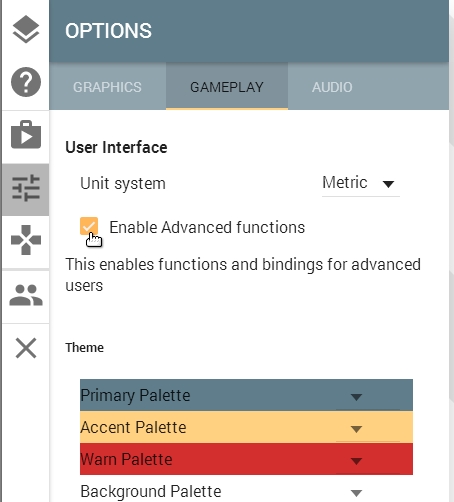Expand the Background Palette dropdown arrow
Image resolution: width=454 pixels, height=502 pixels.
356,493
